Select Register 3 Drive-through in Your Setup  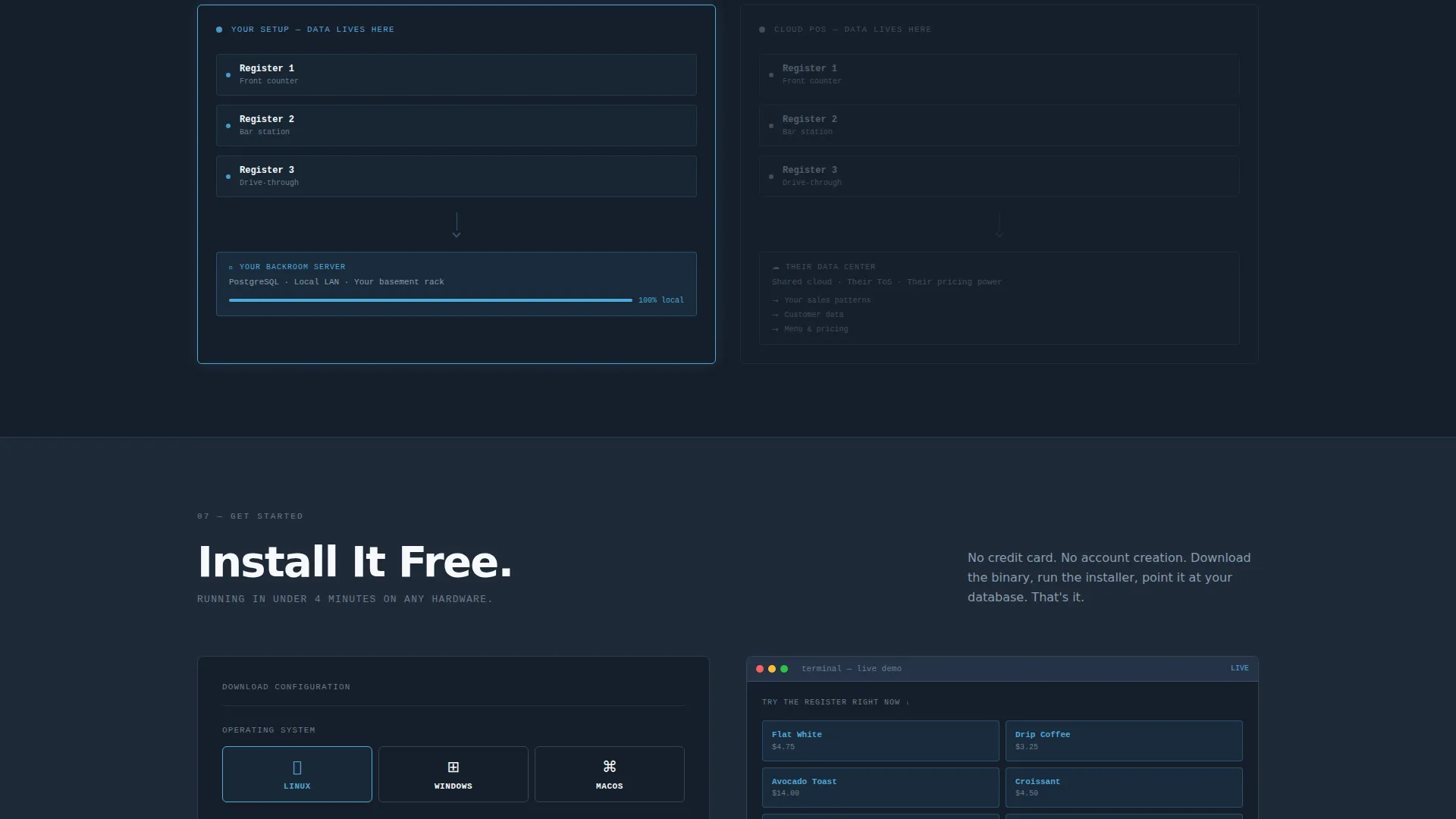[457, 176]
